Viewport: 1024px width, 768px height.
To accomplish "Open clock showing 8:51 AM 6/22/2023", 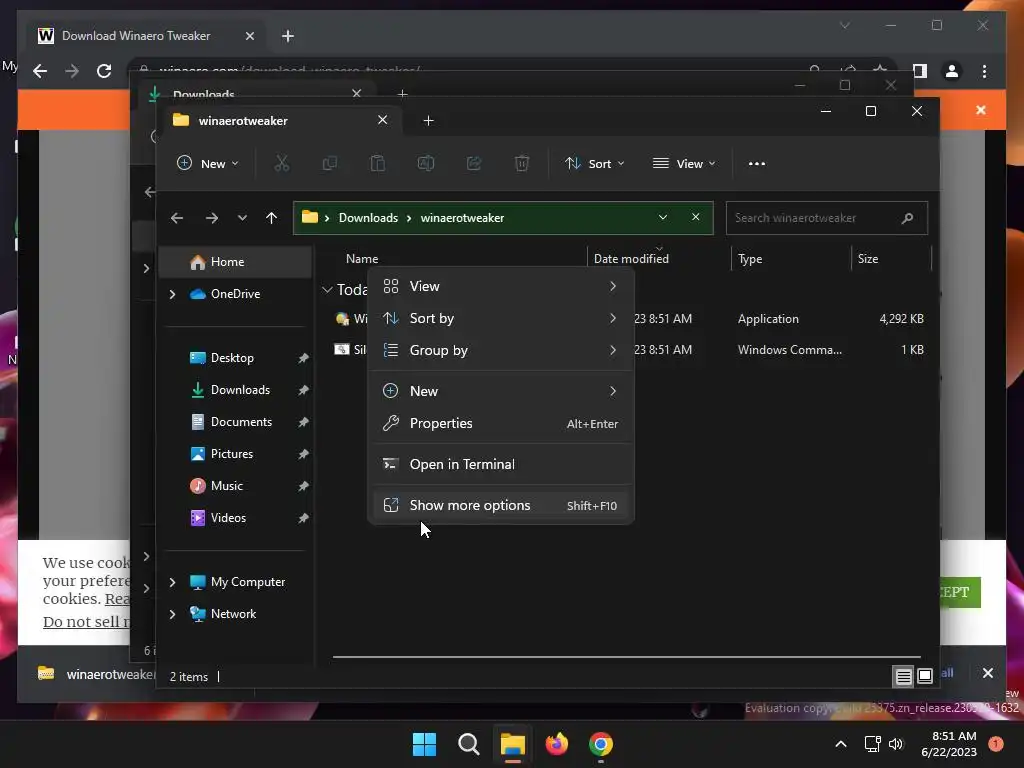I will (949, 744).
